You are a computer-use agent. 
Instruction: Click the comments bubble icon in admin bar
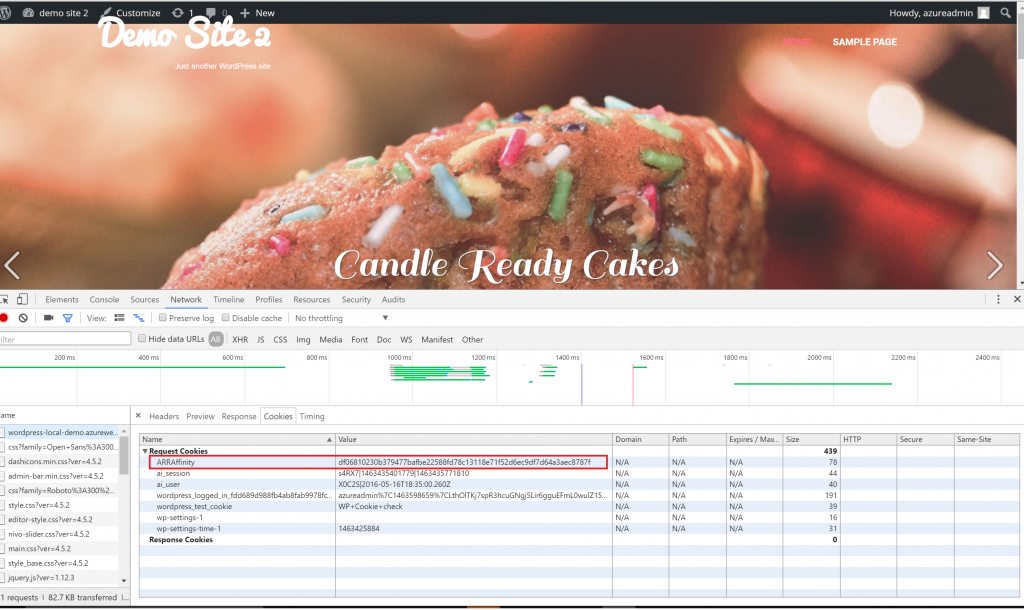point(209,12)
